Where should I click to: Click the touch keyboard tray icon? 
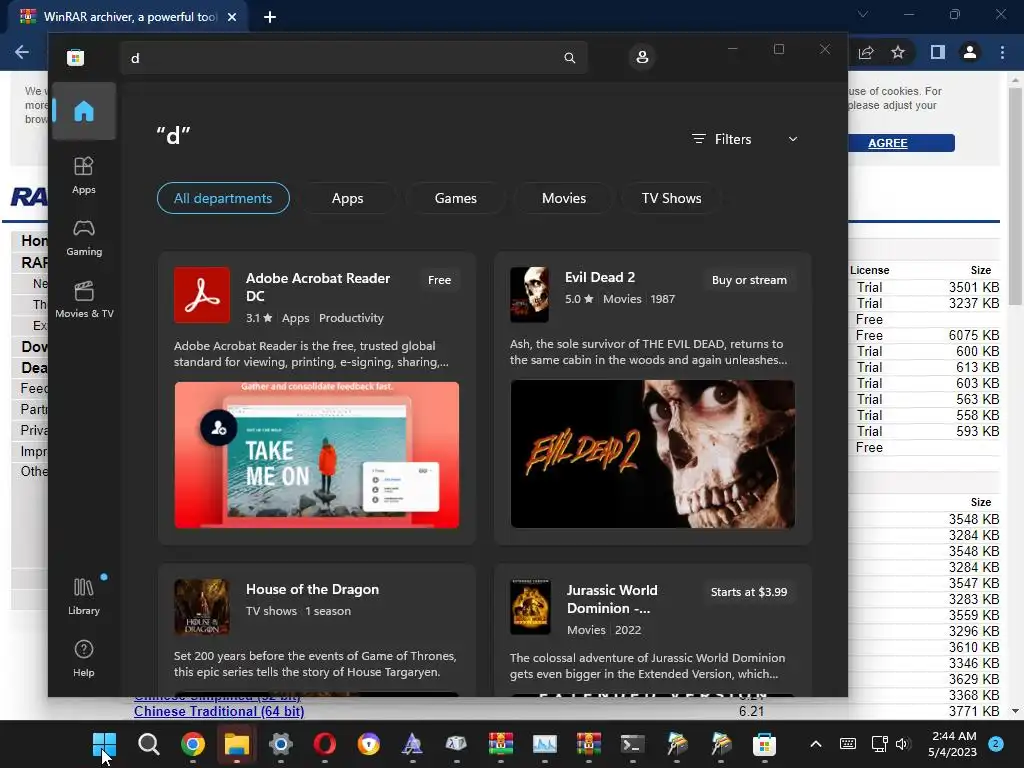click(x=848, y=744)
